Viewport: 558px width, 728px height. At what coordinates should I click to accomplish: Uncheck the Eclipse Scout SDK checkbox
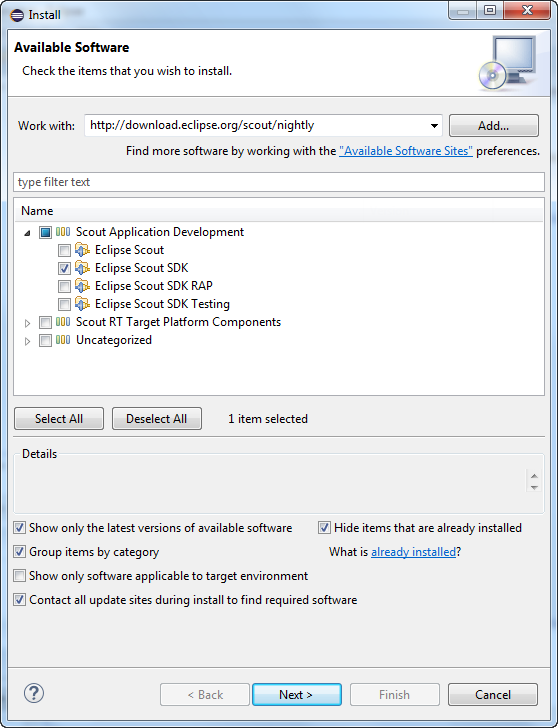[64, 268]
